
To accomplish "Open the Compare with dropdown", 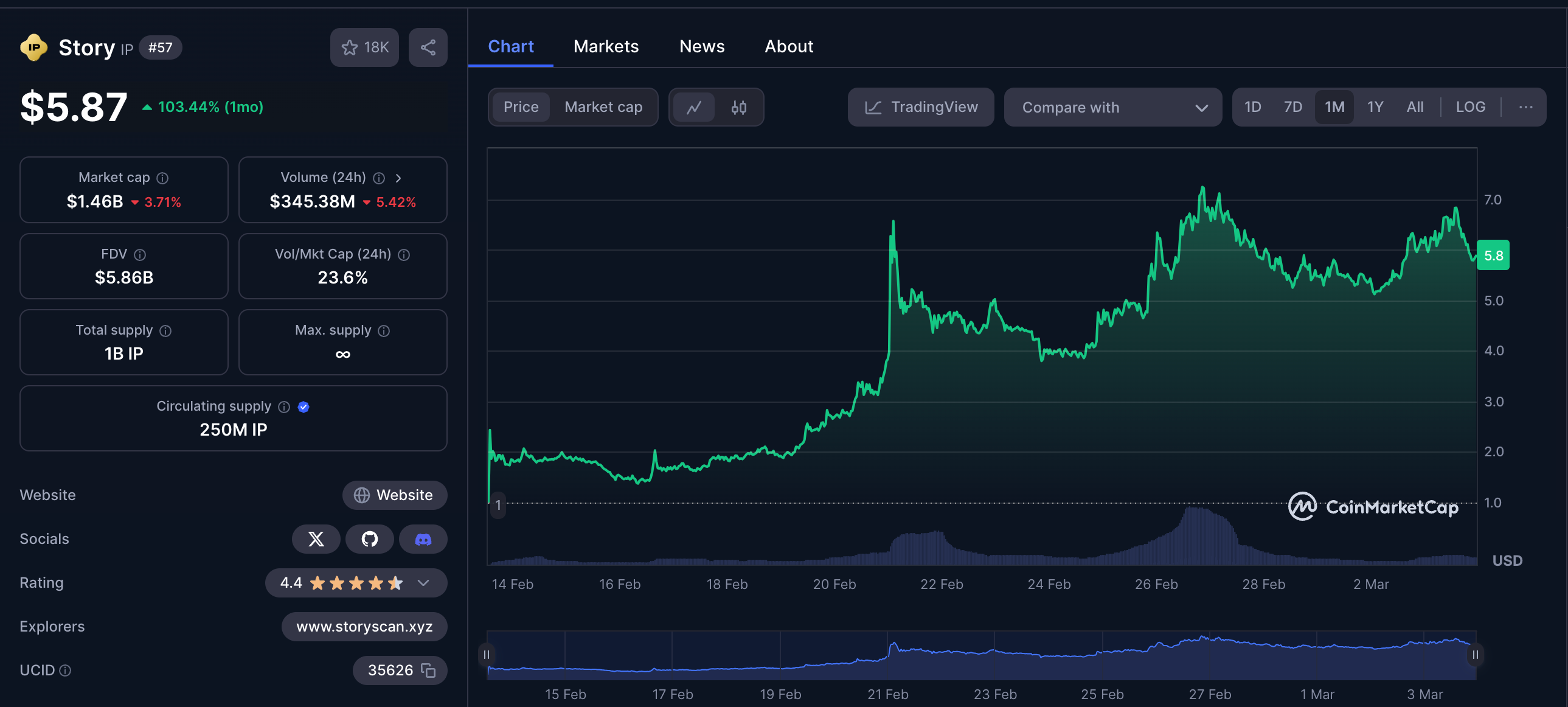I will coord(1112,107).
